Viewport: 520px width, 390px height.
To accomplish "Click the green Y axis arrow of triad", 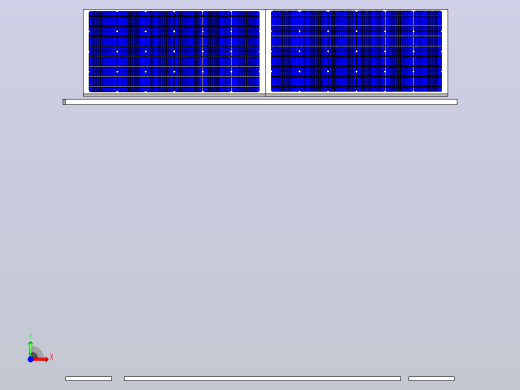I will point(30,348).
